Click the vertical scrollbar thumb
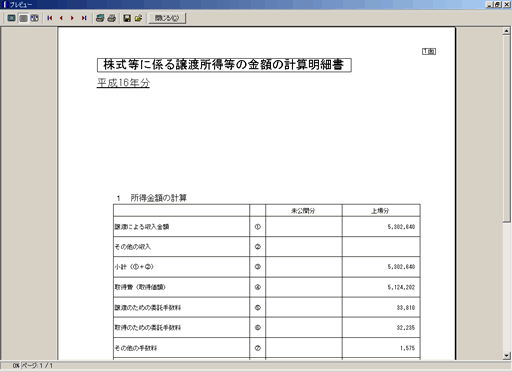Viewport: 512px width, 372px height. pyautogui.click(x=506, y=129)
